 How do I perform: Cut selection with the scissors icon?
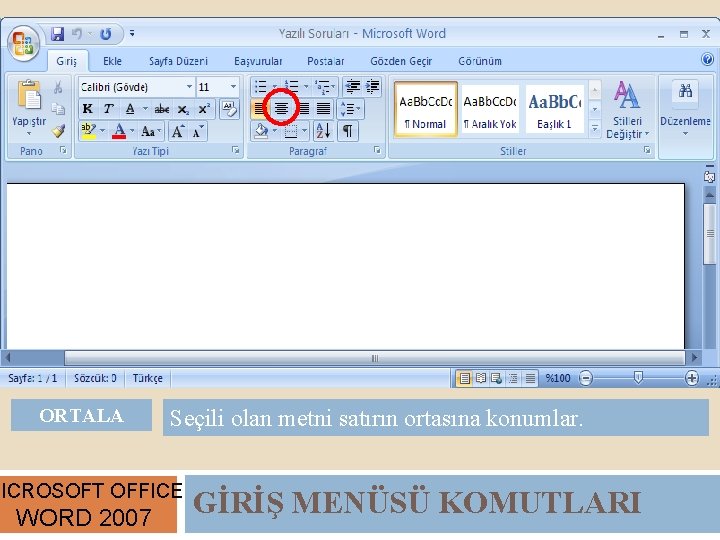tap(58, 87)
